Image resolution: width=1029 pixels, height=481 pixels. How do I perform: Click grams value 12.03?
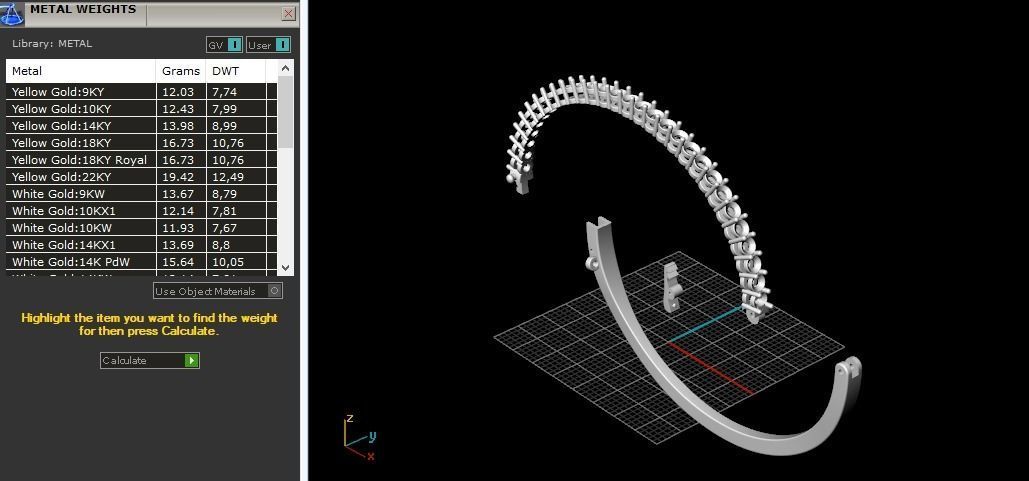tap(178, 92)
